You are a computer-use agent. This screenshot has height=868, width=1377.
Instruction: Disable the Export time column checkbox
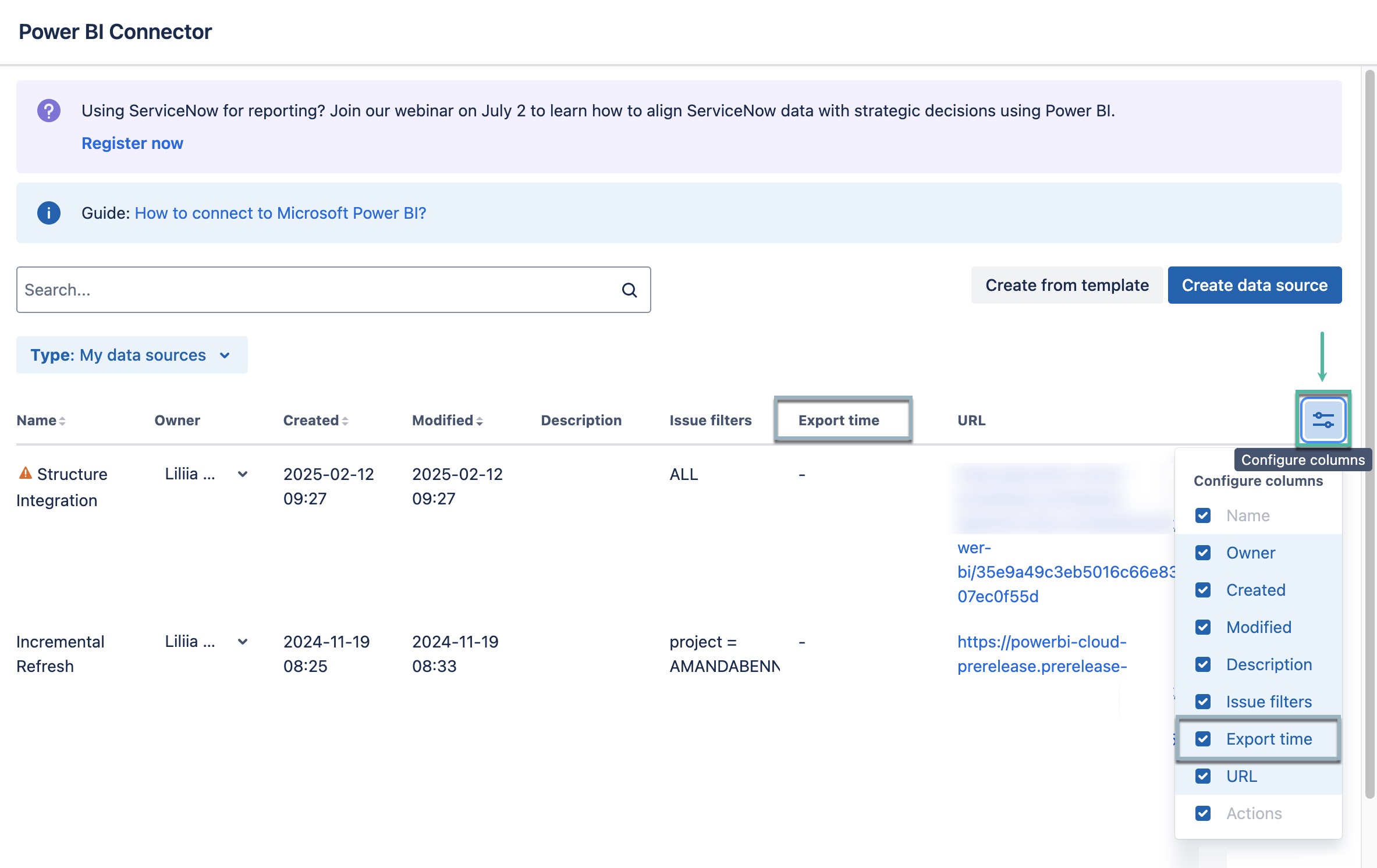(1202, 739)
